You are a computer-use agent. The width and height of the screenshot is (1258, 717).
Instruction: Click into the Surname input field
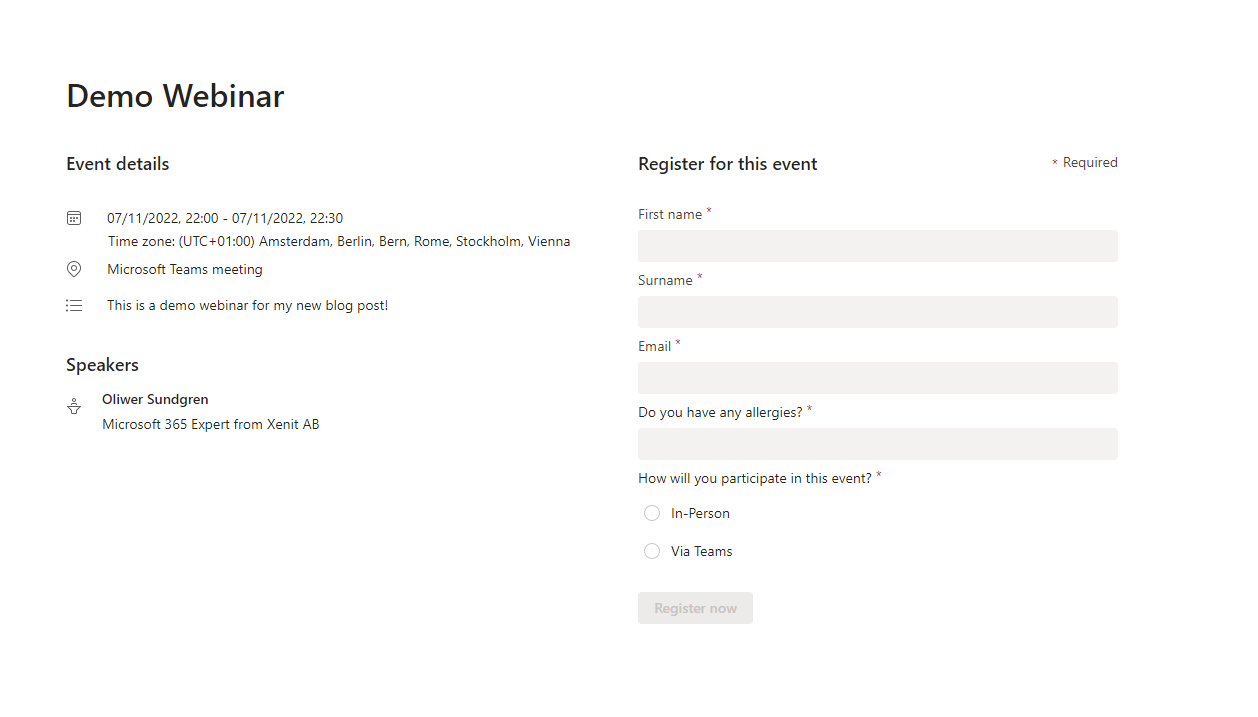tap(877, 311)
